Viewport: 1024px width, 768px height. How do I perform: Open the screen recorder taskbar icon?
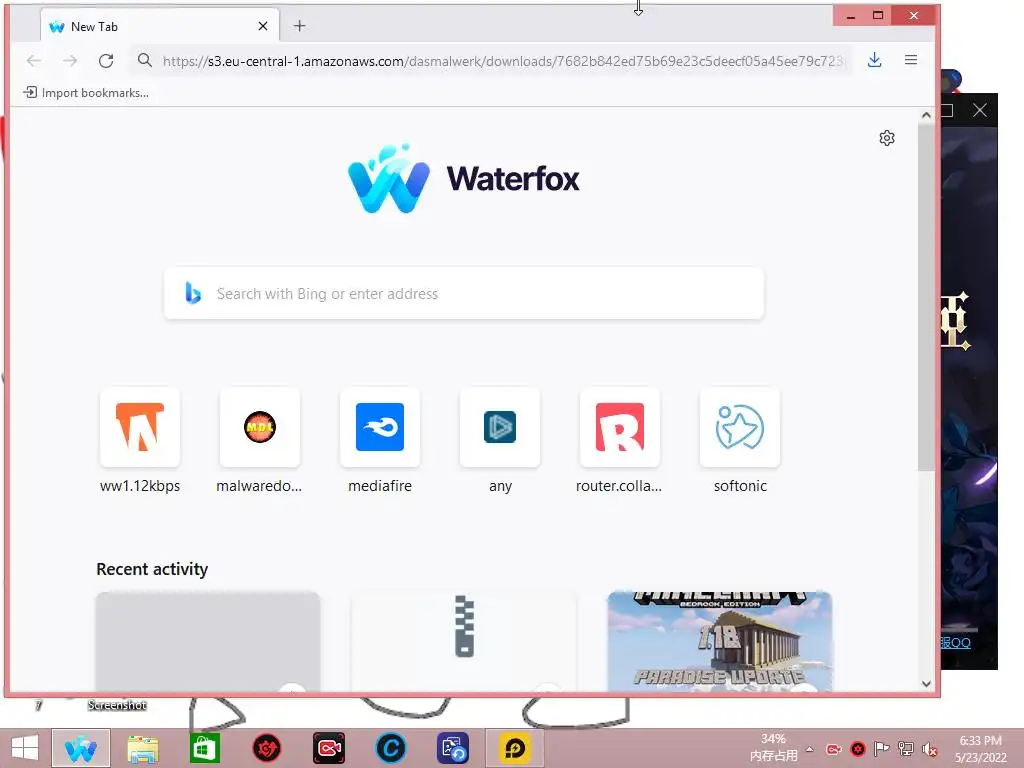(328, 748)
